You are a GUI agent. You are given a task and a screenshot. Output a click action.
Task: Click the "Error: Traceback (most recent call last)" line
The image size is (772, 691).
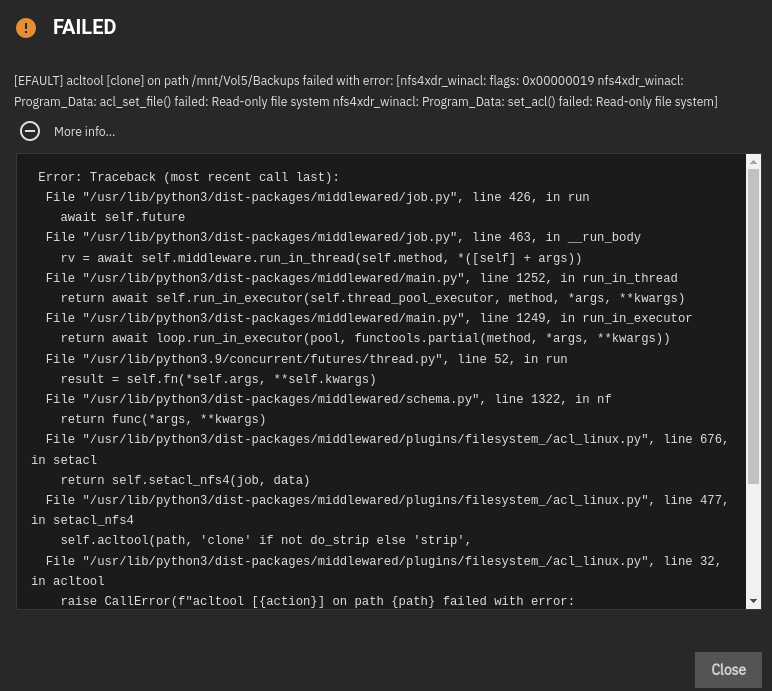pos(189,177)
